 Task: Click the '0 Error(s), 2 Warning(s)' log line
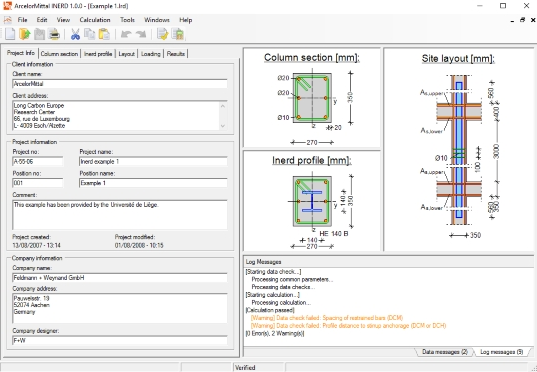click(275, 333)
